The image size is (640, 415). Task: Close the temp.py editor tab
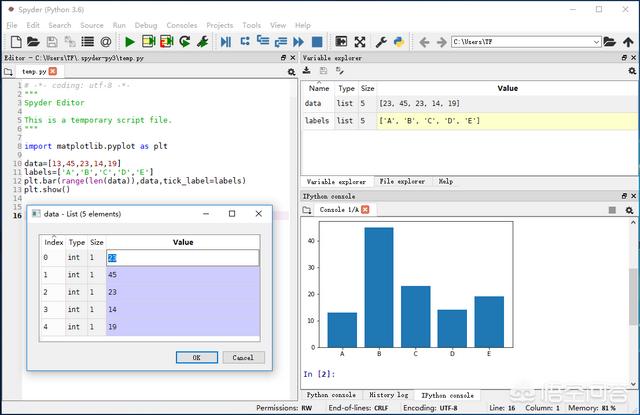click(x=53, y=71)
